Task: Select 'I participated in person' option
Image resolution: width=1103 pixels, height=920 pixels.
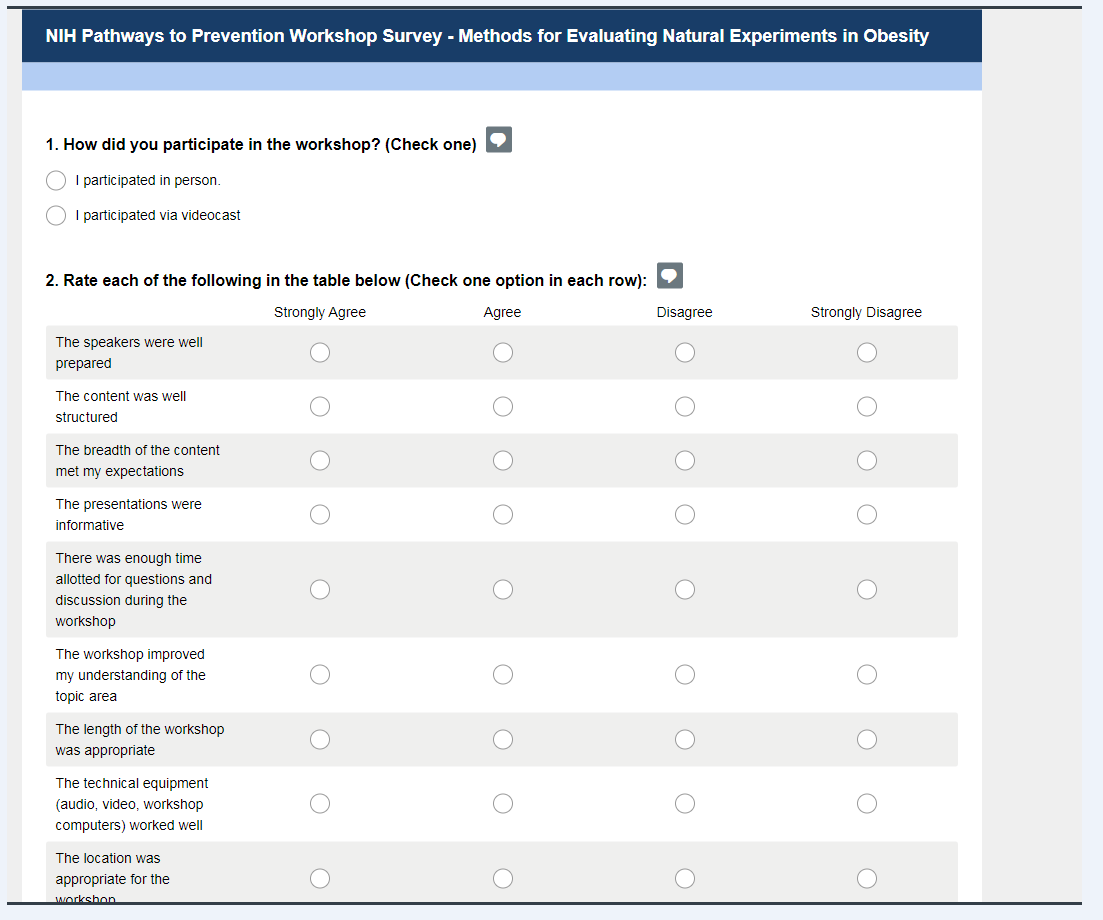Action: click(x=57, y=181)
